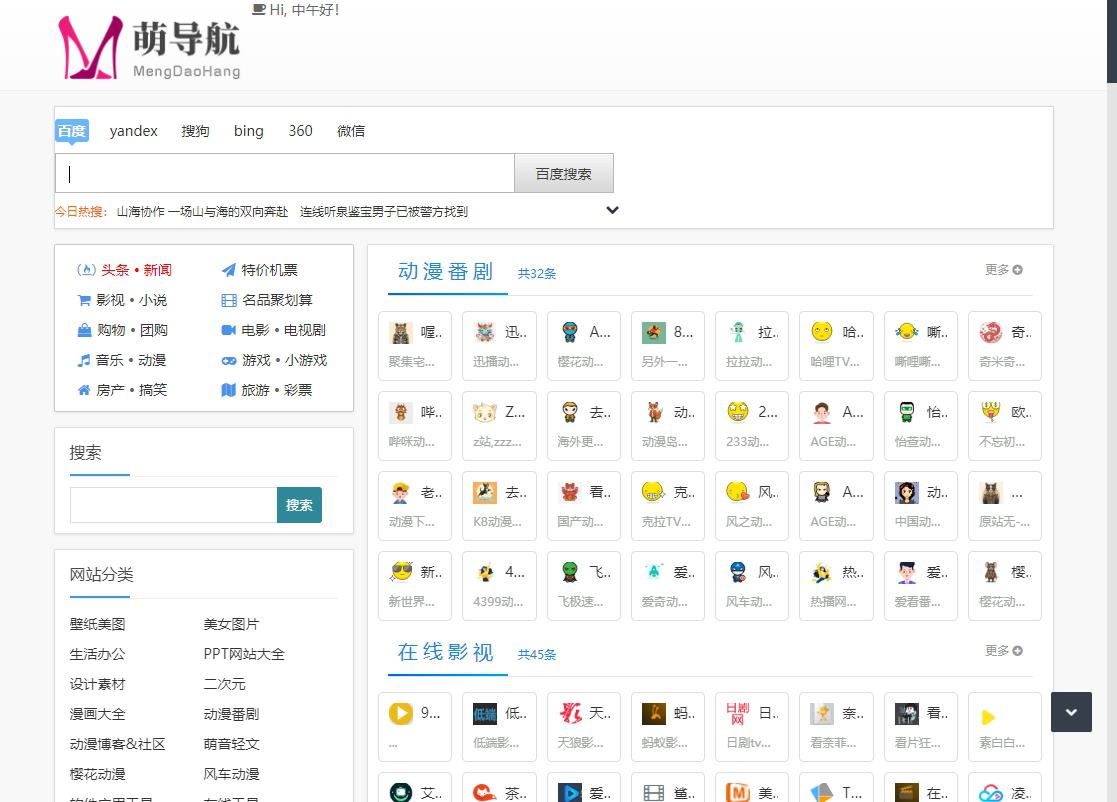Click the icon on the K8动漫 card

tap(485, 492)
